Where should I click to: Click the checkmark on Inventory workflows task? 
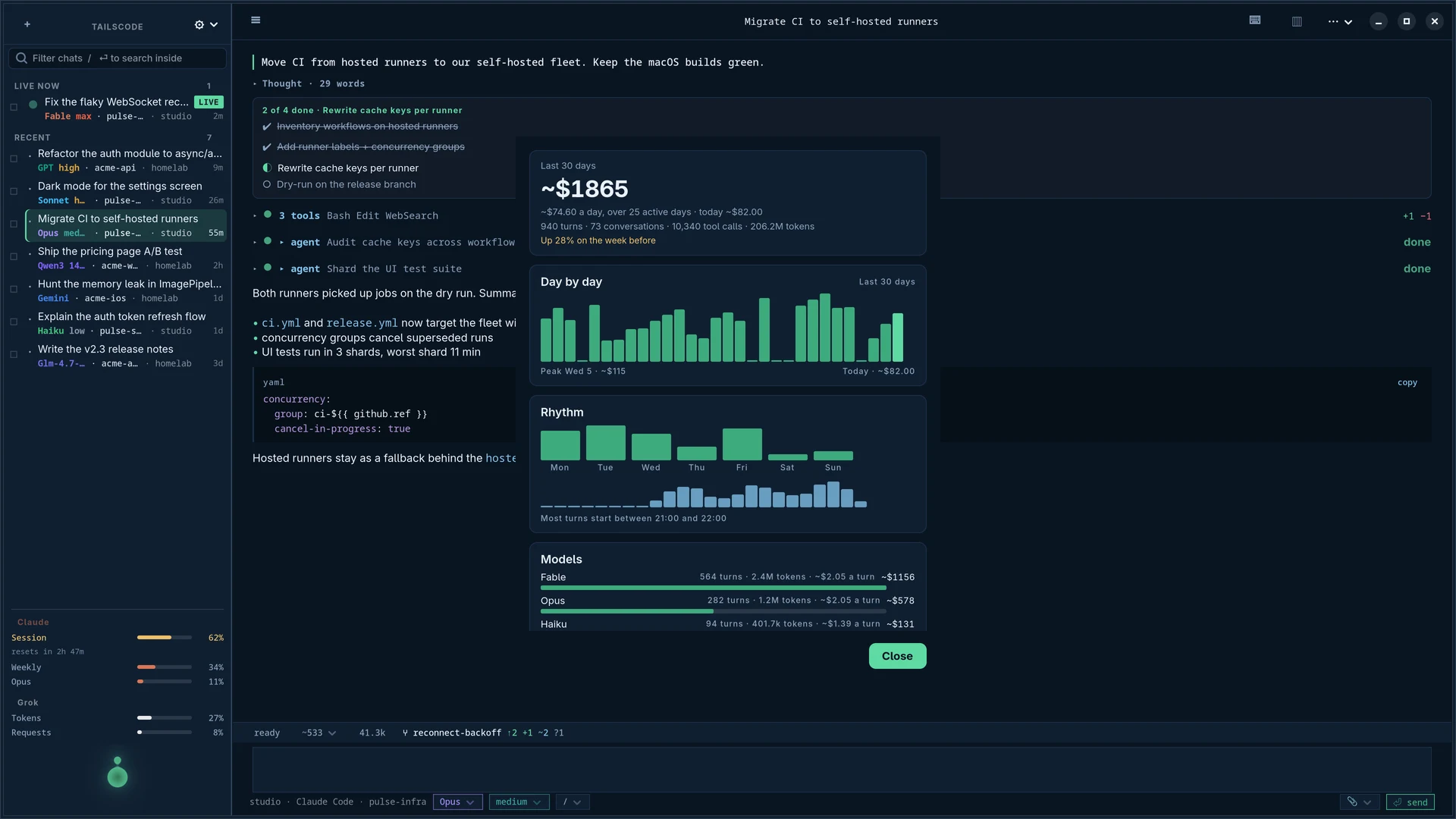pos(267,127)
